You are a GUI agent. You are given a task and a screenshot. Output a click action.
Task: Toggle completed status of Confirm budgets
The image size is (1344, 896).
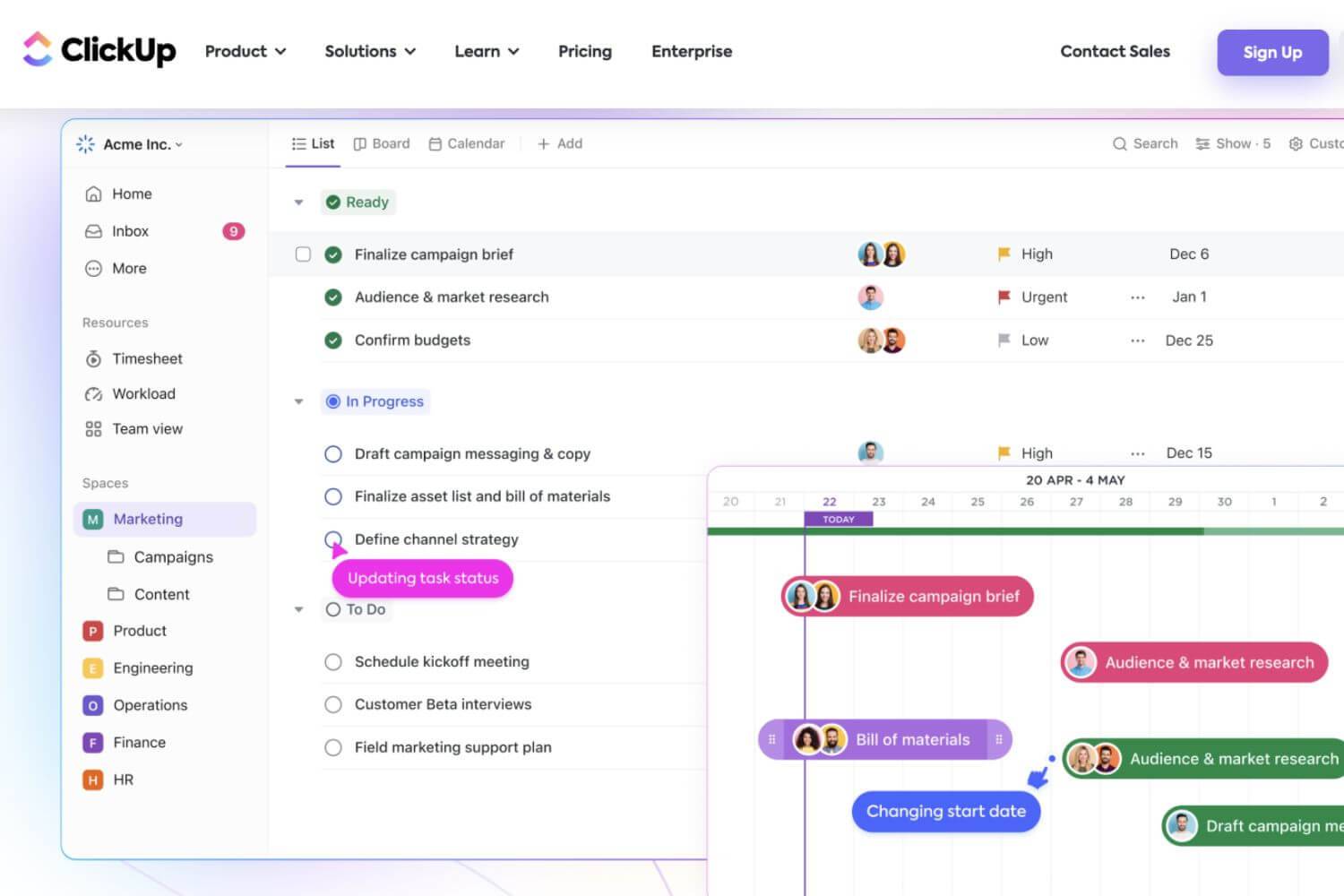[333, 340]
